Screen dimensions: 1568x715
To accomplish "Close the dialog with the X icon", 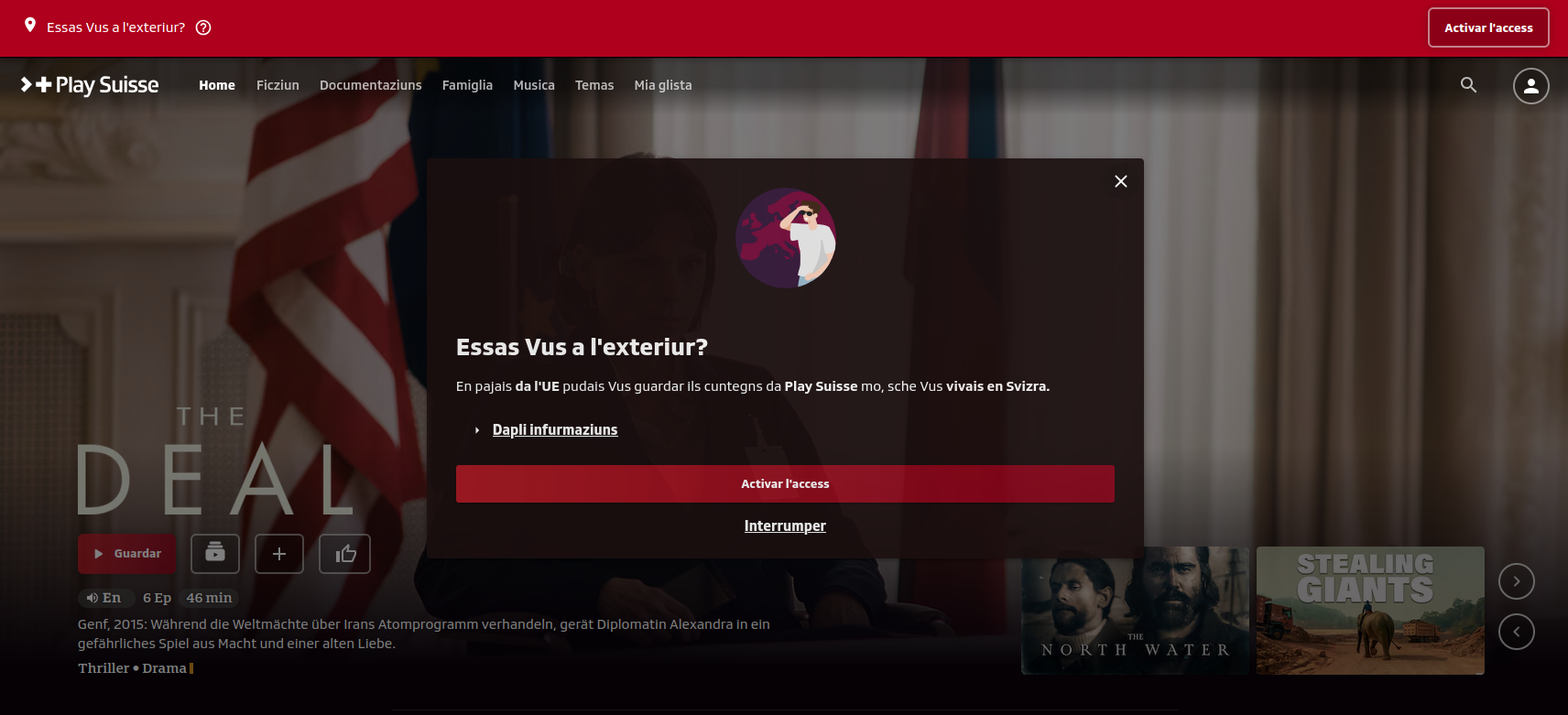I will [1120, 181].
